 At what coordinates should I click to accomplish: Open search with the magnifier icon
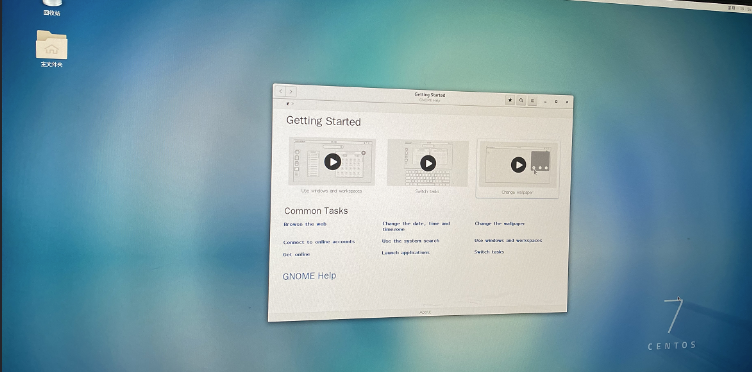click(521, 101)
